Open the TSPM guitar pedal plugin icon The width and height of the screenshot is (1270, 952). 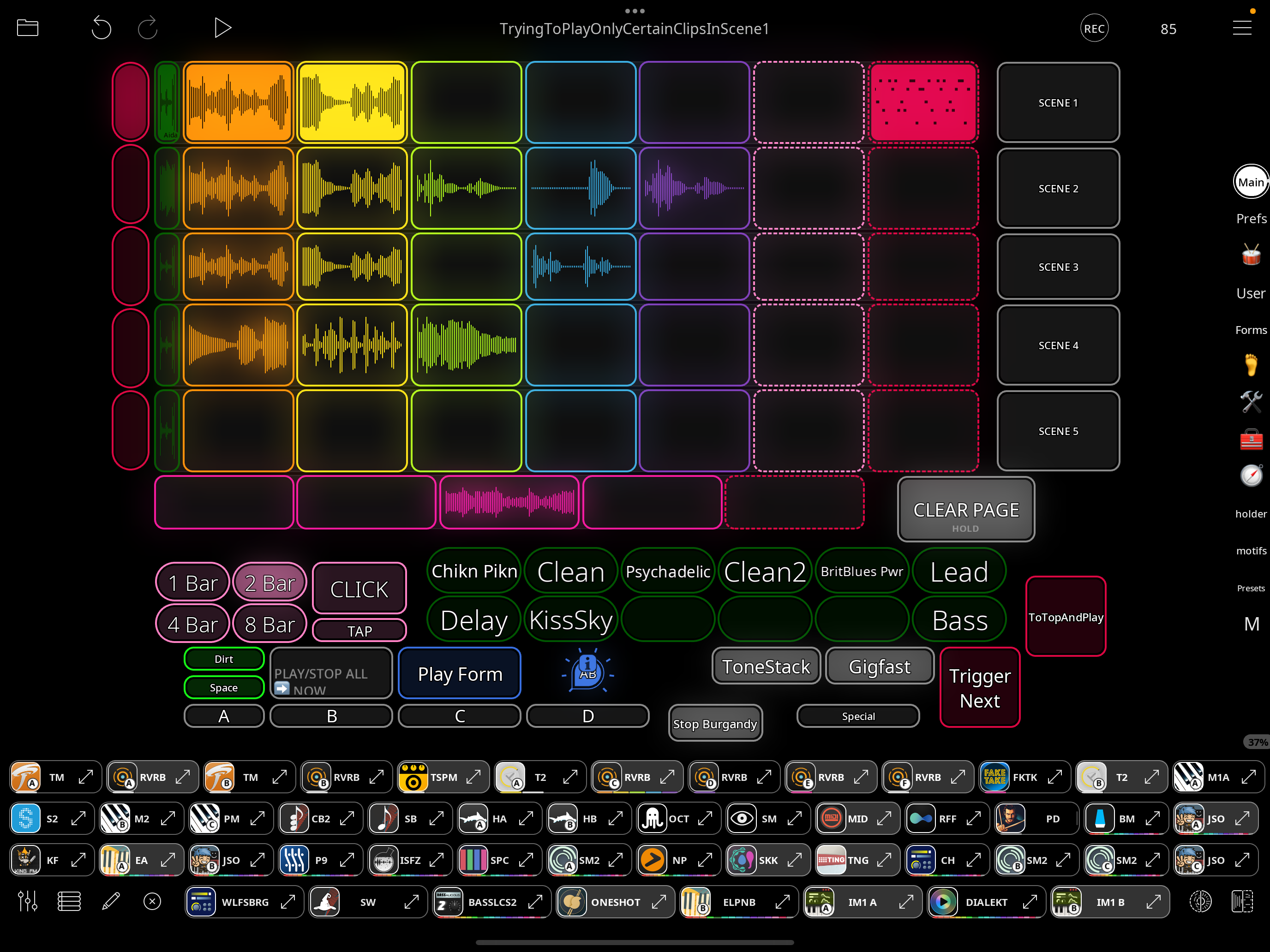click(414, 776)
